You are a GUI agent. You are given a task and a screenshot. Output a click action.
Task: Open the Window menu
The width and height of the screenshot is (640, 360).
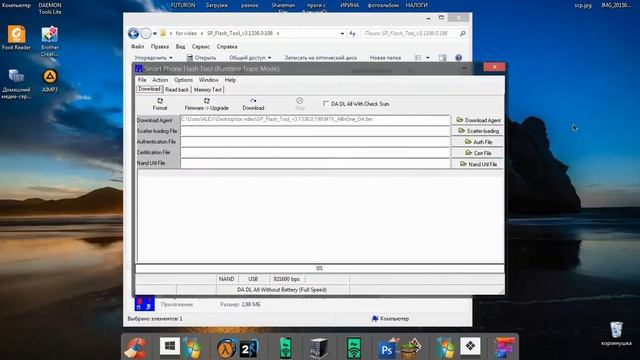click(x=209, y=80)
